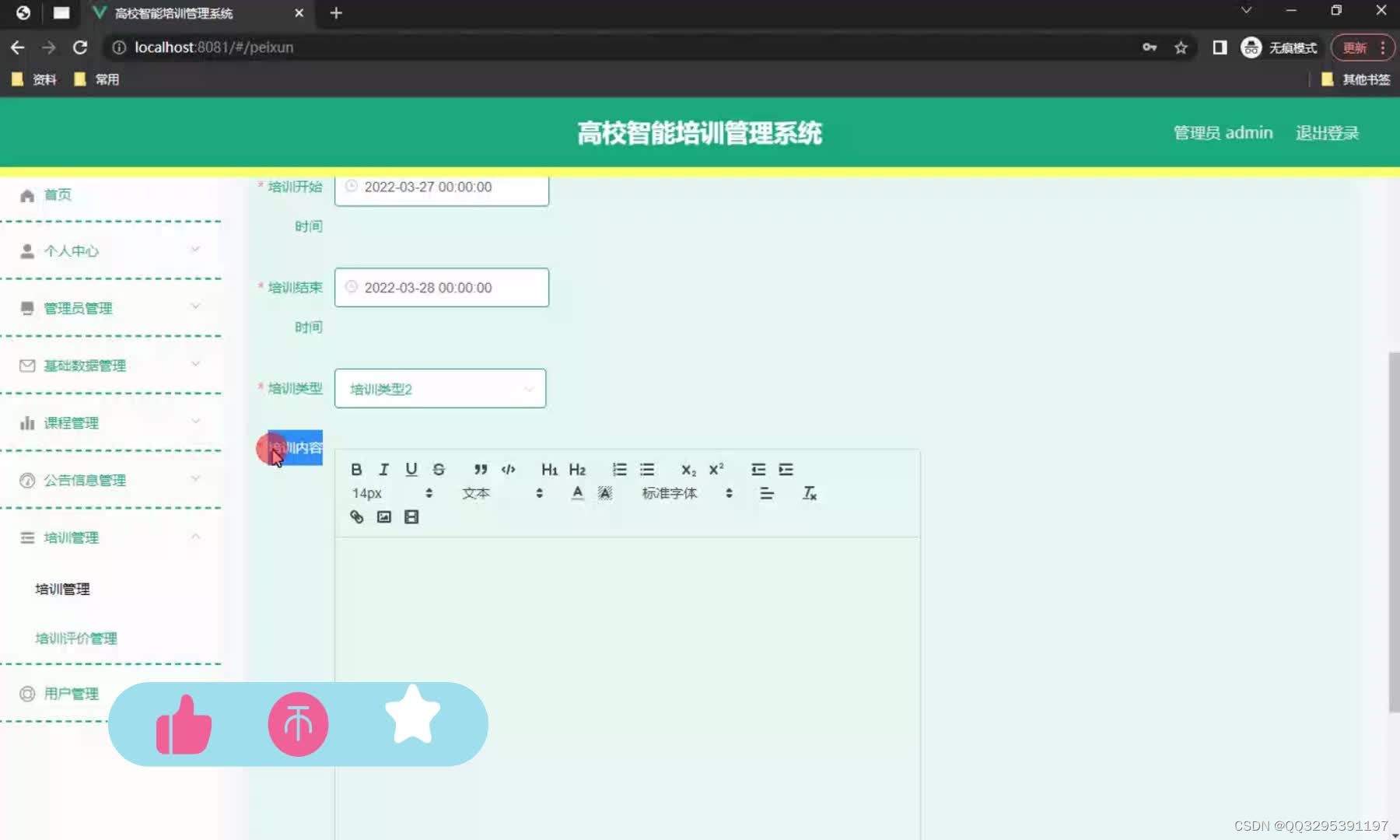Toggle underline formatting in editor

(x=411, y=469)
